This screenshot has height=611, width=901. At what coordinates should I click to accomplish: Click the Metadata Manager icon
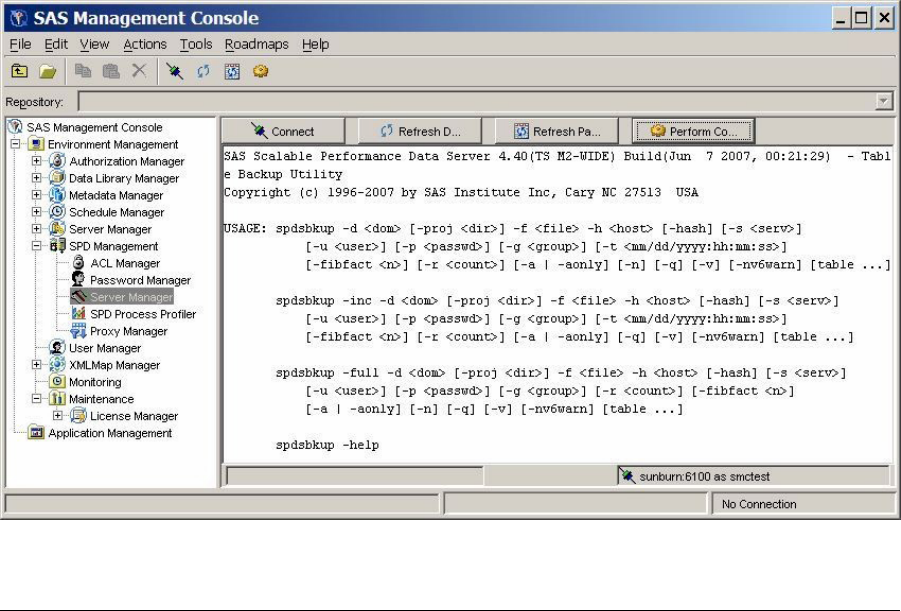tap(57, 195)
